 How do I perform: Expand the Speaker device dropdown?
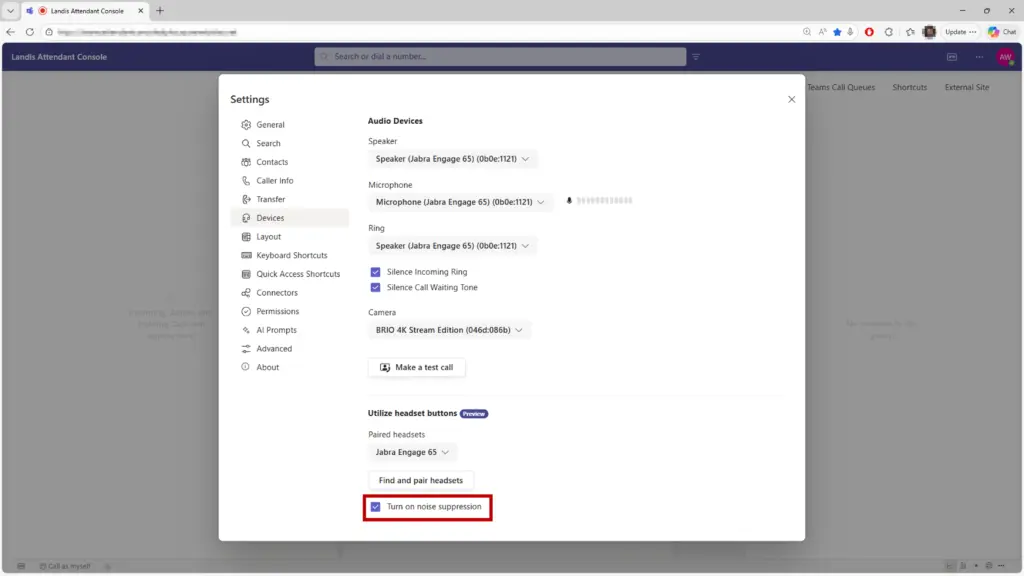[x=453, y=159]
